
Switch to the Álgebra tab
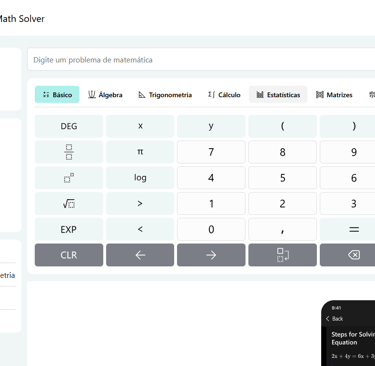[x=105, y=95]
